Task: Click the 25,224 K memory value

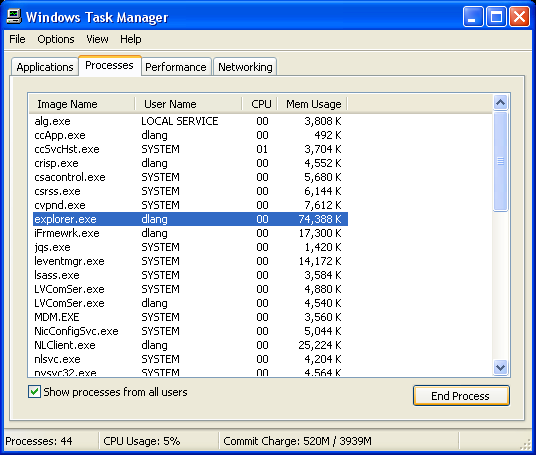Action: pyautogui.click(x=320, y=345)
